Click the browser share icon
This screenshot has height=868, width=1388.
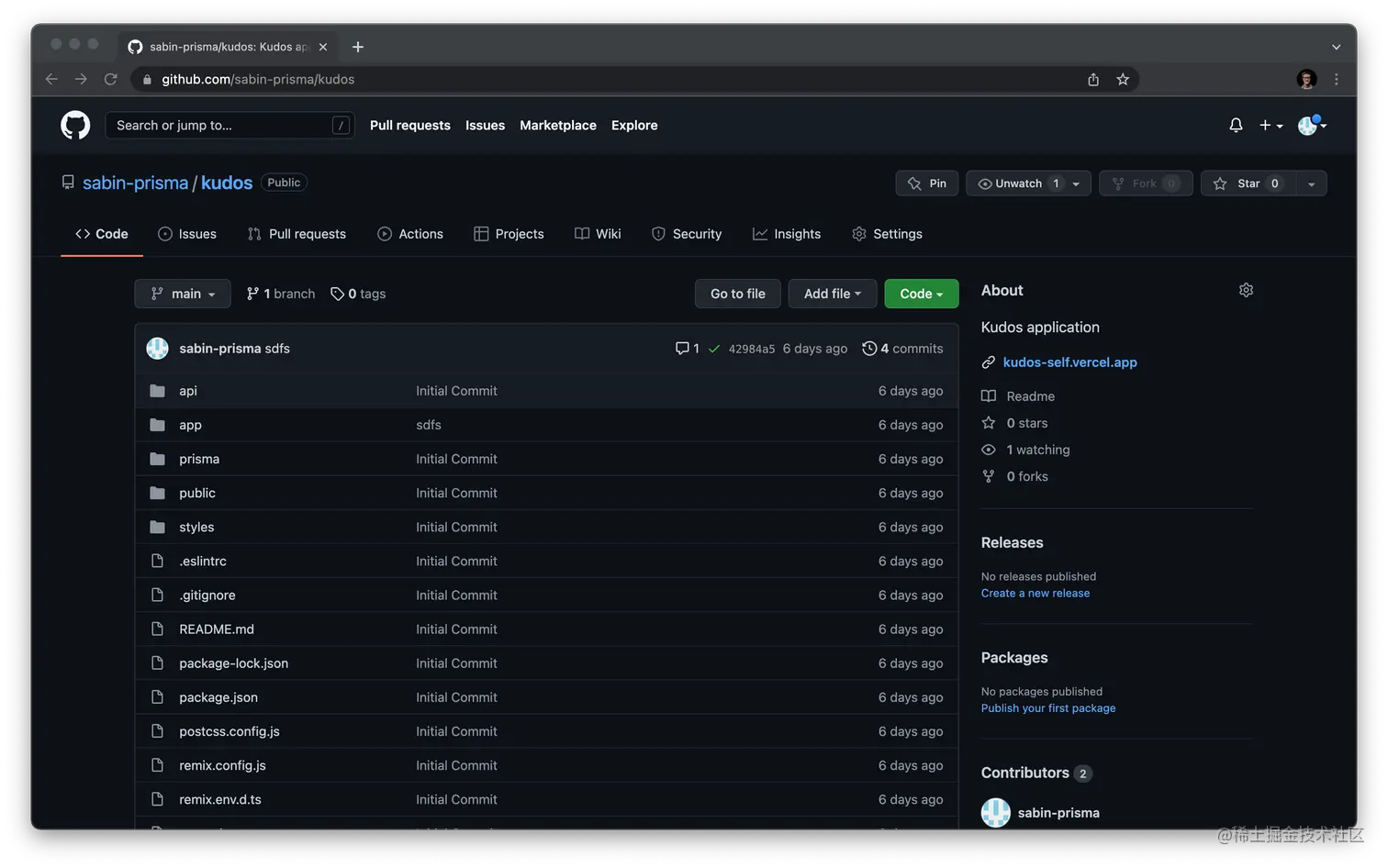coord(1093,79)
